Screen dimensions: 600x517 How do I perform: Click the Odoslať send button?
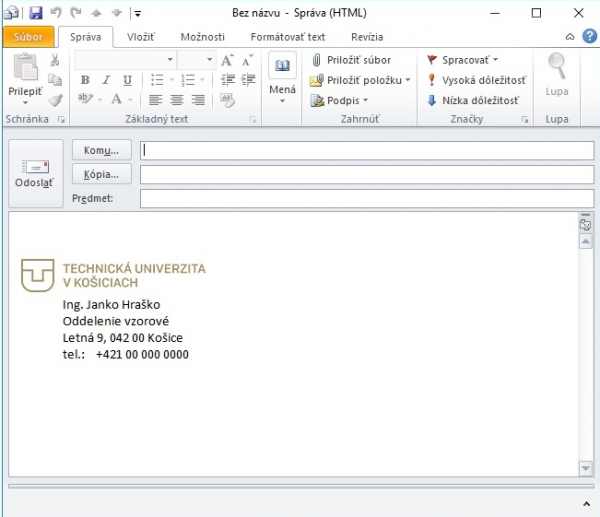pos(36,173)
